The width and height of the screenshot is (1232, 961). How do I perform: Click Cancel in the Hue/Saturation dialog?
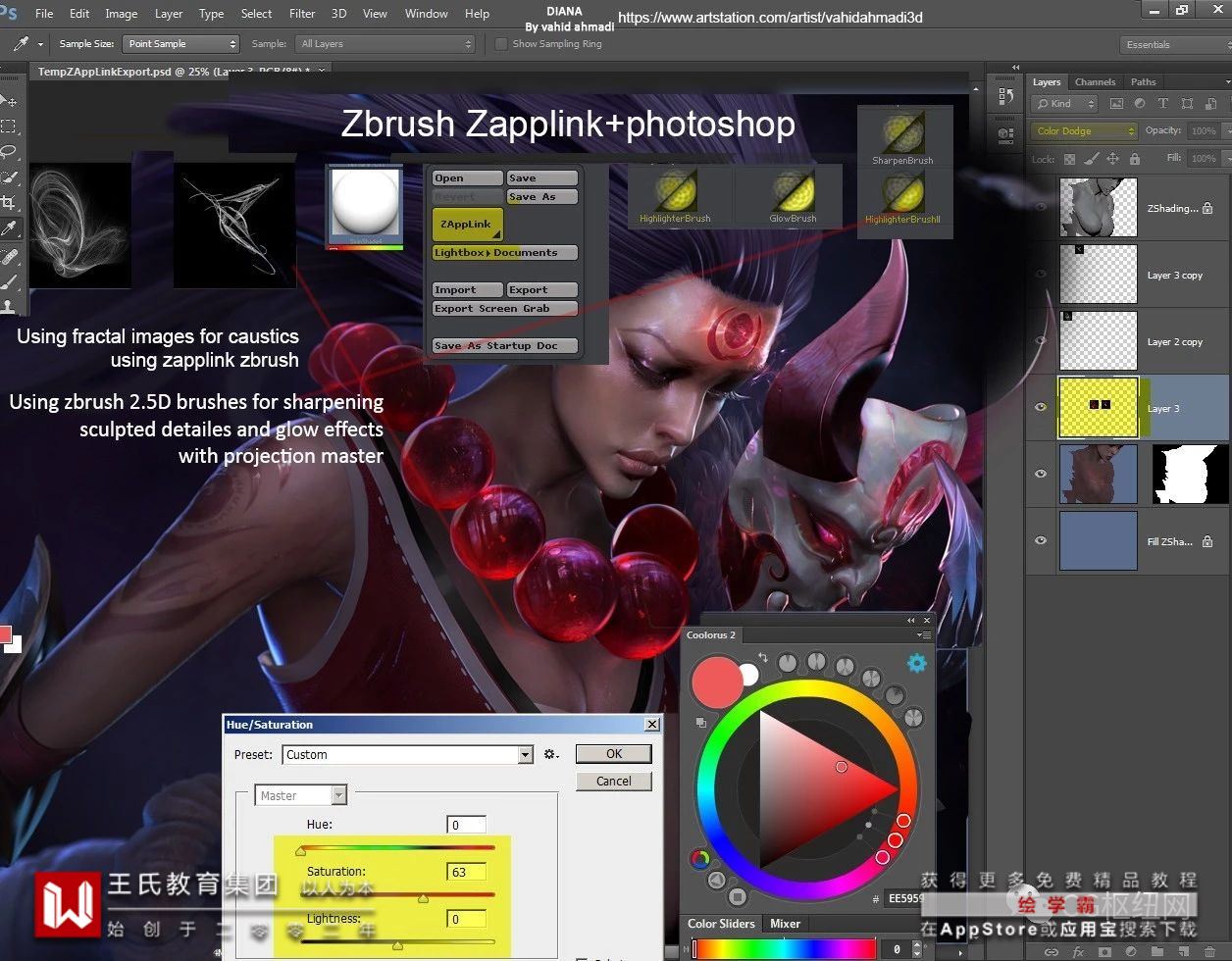[614, 782]
